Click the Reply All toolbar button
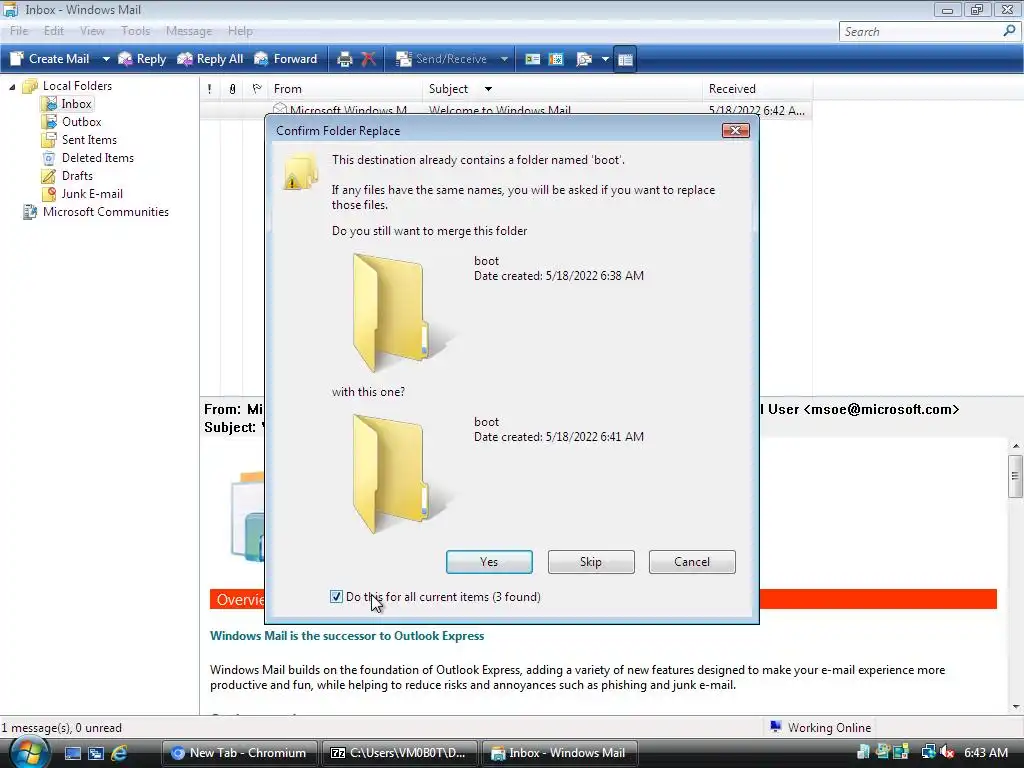This screenshot has width=1024, height=768. 210,59
